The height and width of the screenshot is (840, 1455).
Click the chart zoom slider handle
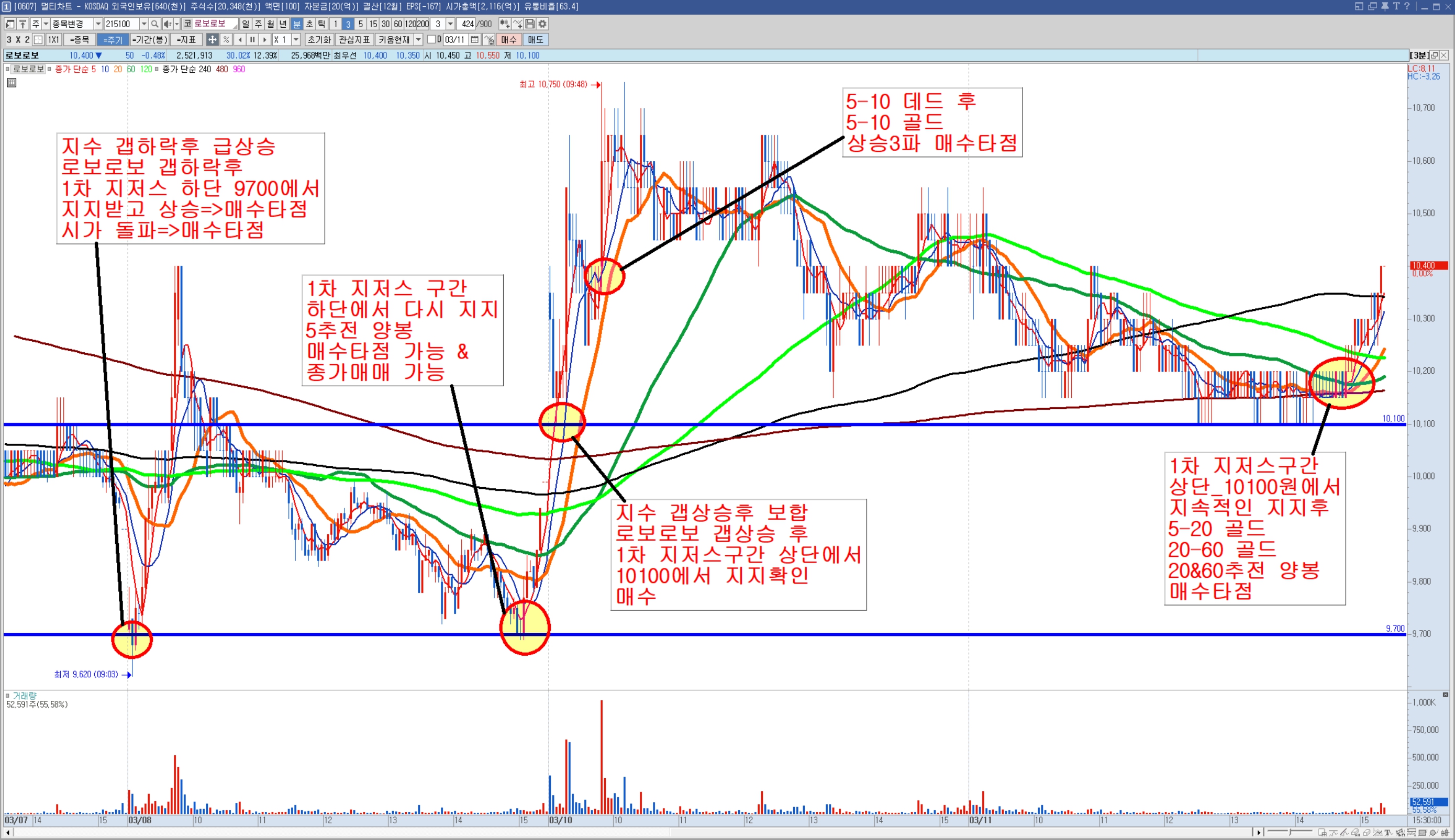[1290, 832]
